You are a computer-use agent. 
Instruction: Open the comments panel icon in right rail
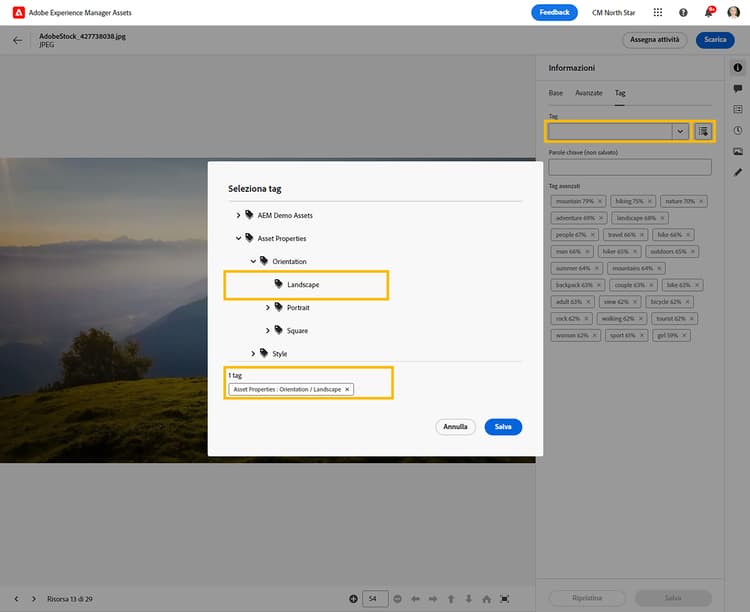click(738, 88)
